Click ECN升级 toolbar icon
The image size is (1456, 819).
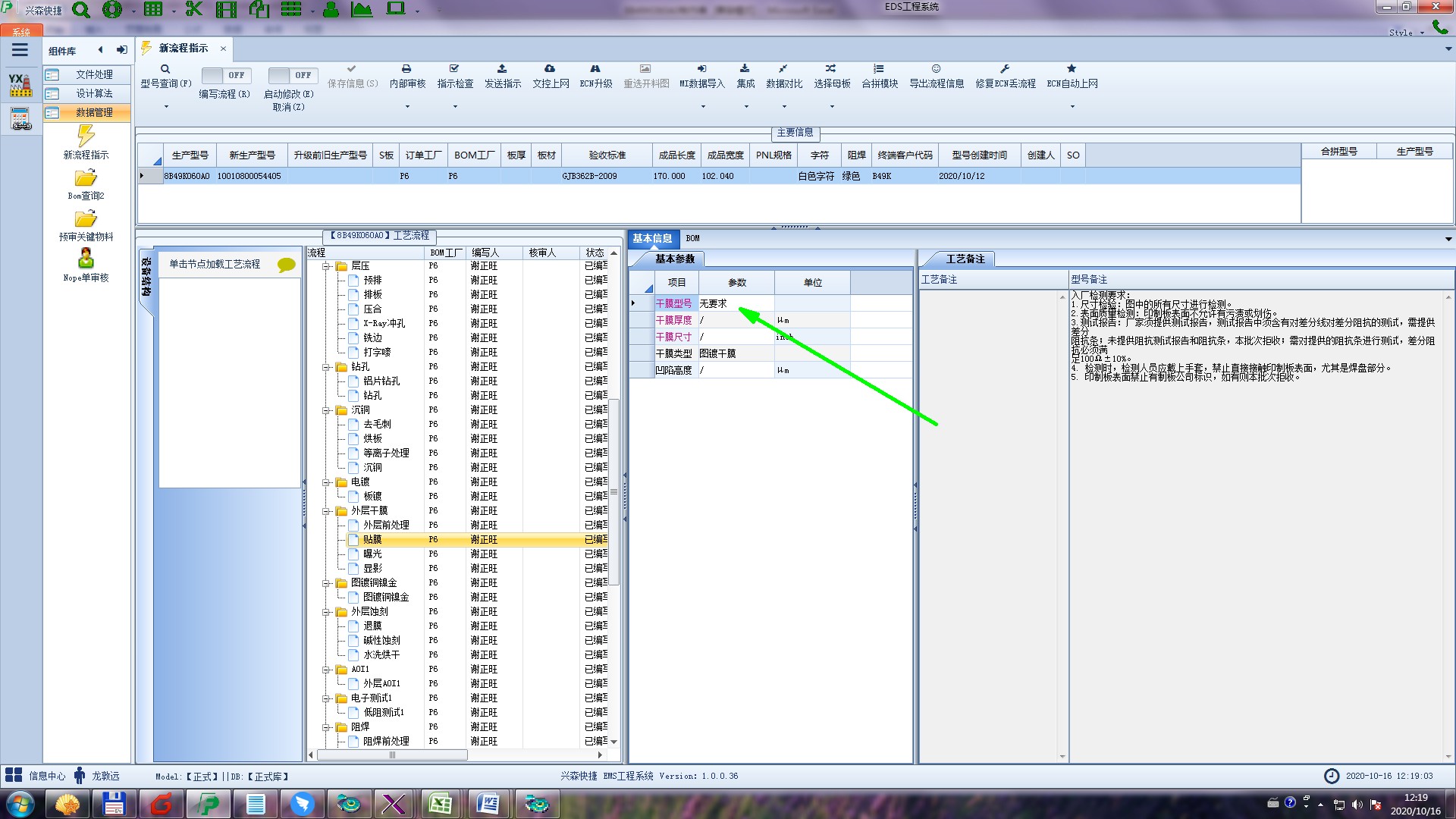tap(595, 69)
